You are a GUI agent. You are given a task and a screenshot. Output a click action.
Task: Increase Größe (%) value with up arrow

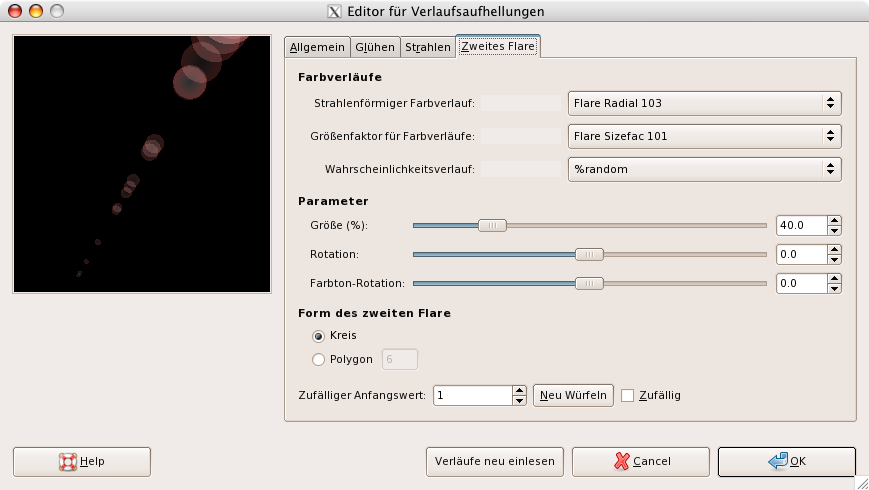coord(834,220)
